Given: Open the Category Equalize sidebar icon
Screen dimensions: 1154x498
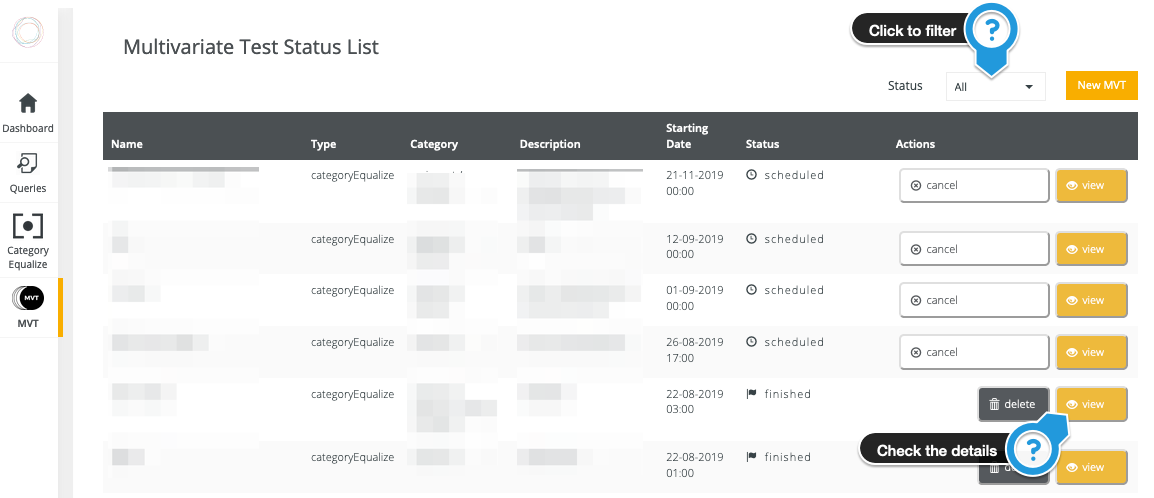Looking at the screenshot, I should [28, 226].
